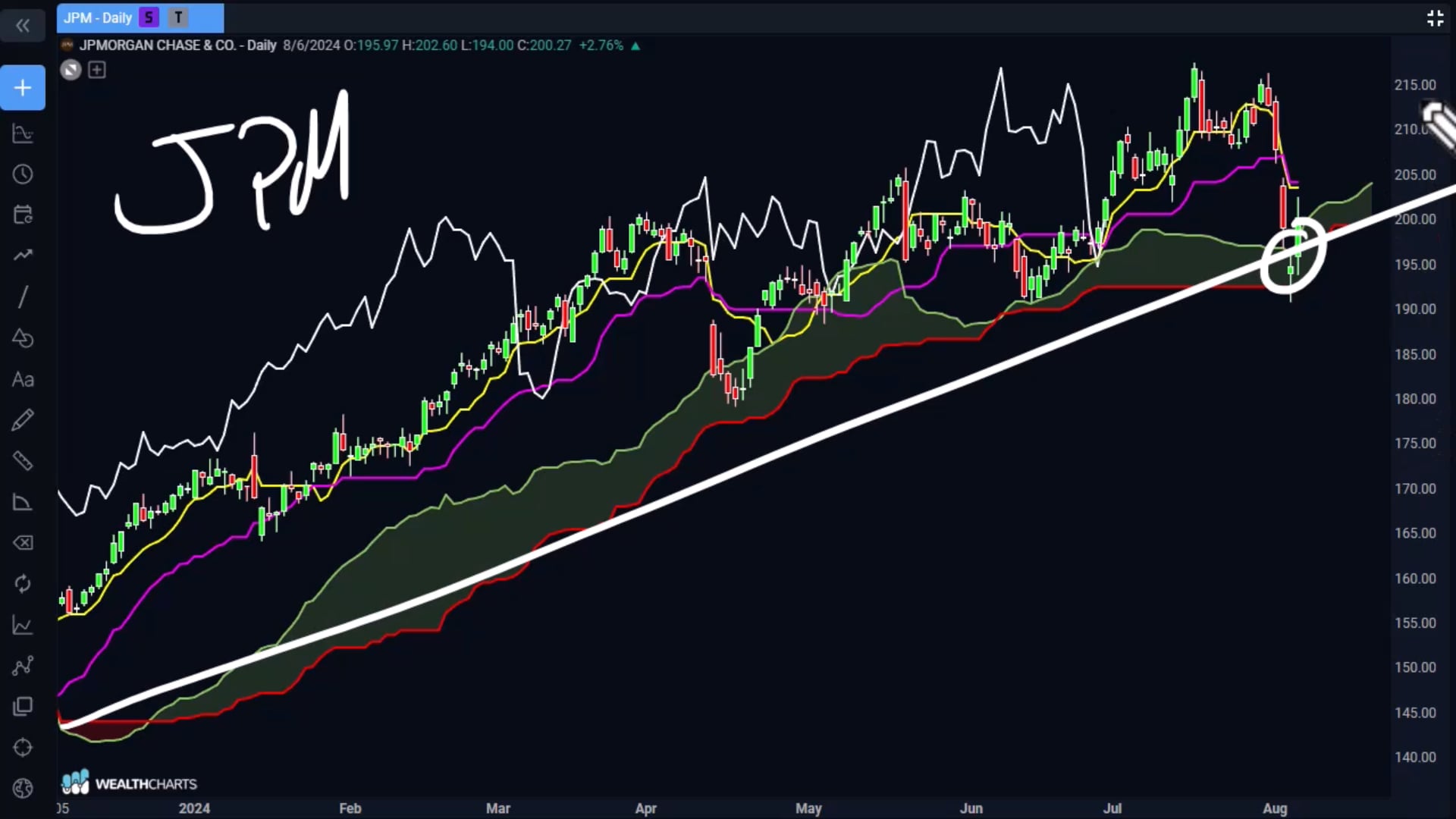This screenshot has height=819, width=1456.
Task: Open the calendar date tool
Action: point(23,215)
